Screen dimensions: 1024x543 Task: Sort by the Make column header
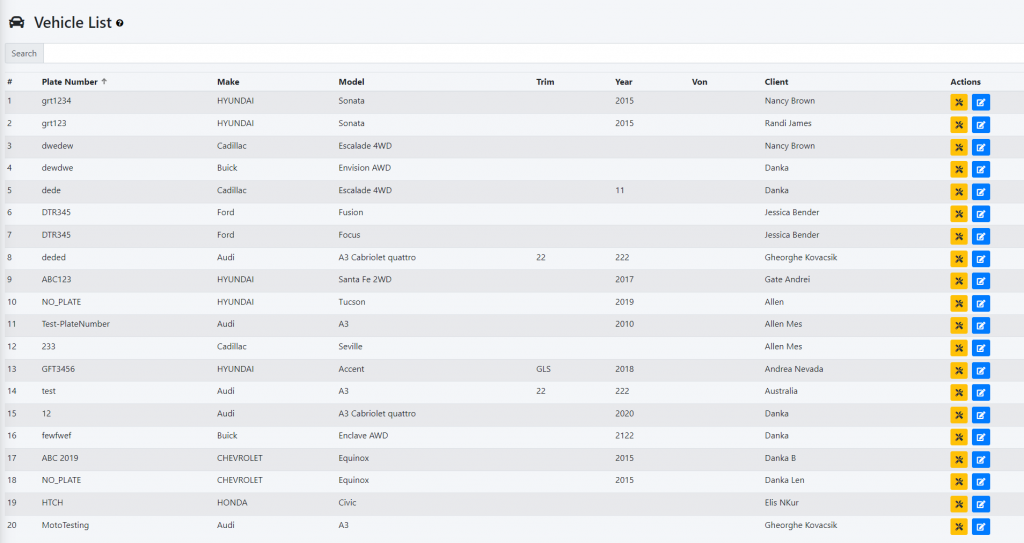228,82
